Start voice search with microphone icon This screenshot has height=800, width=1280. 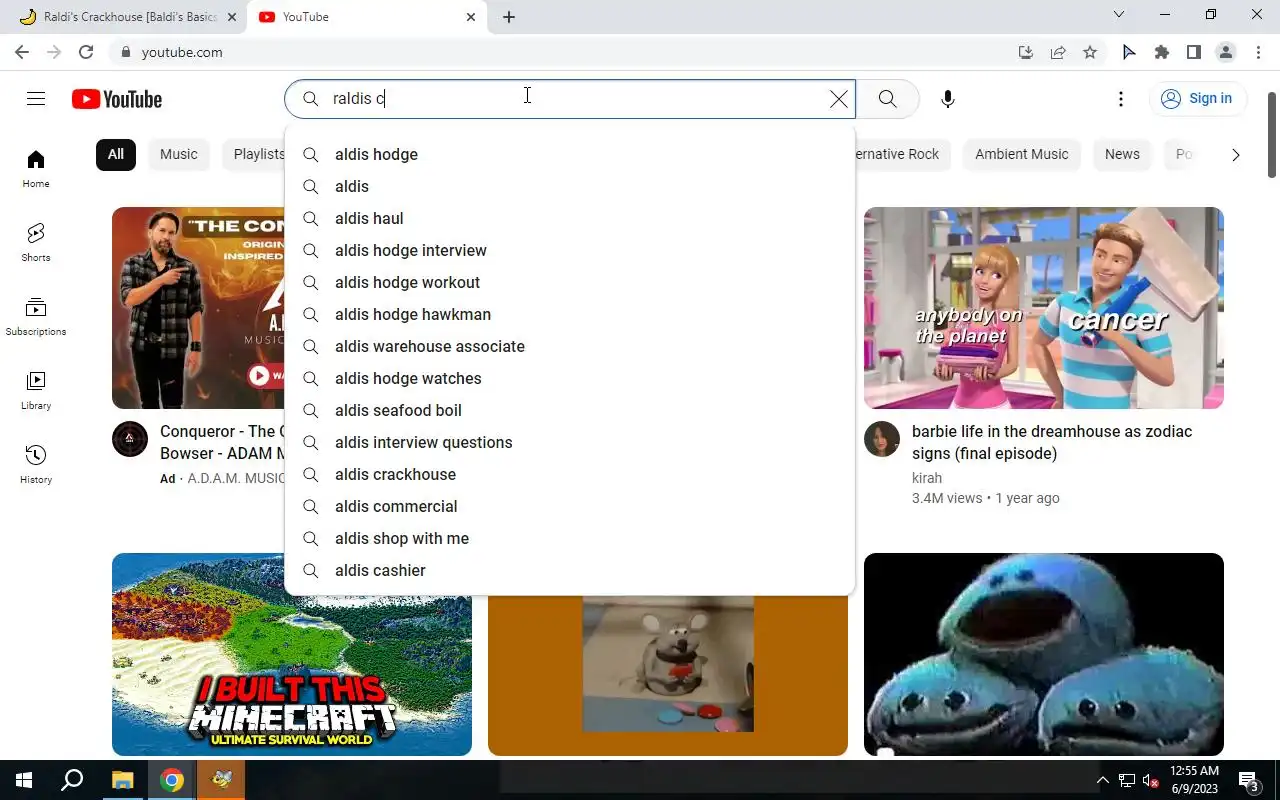(x=948, y=99)
